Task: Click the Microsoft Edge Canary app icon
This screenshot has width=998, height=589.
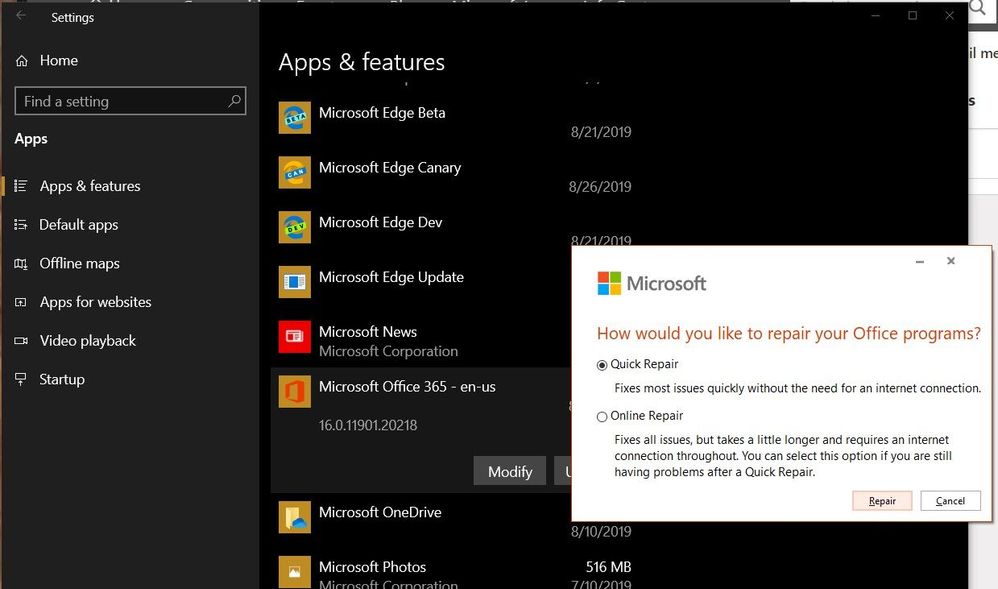Action: (x=295, y=173)
